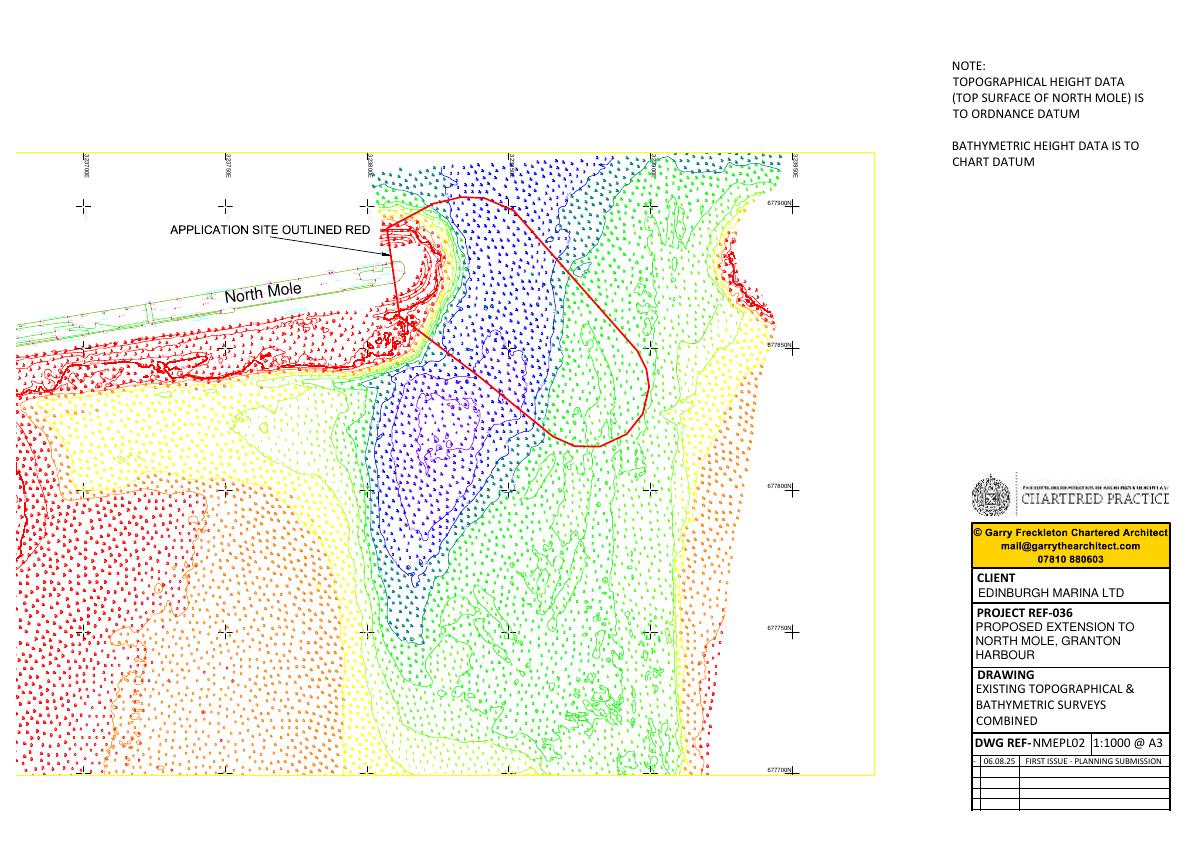1191x842 pixels.
Task: Click the grid cross beside 677750N
Action: click(792, 632)
